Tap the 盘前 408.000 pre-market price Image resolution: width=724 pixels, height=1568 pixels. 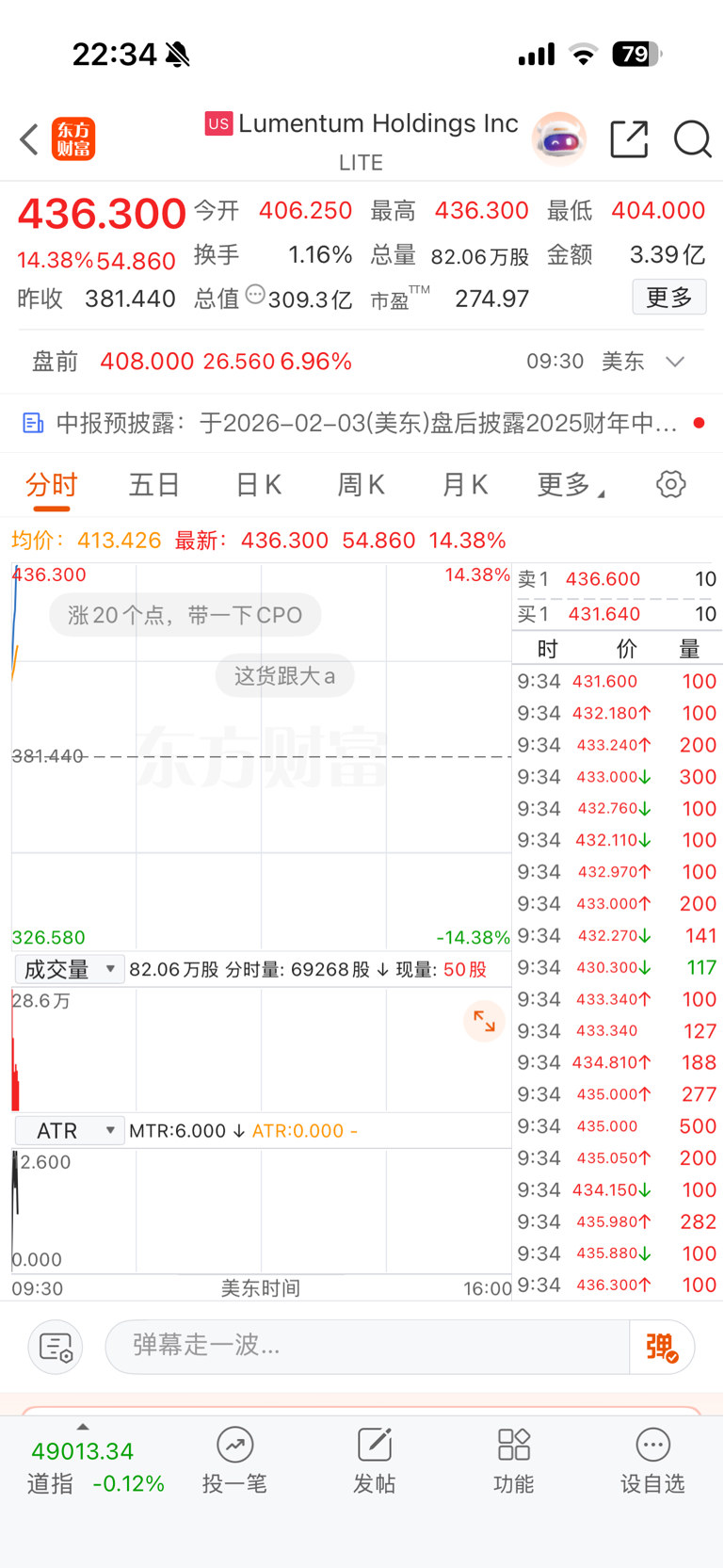click(146, 362)
